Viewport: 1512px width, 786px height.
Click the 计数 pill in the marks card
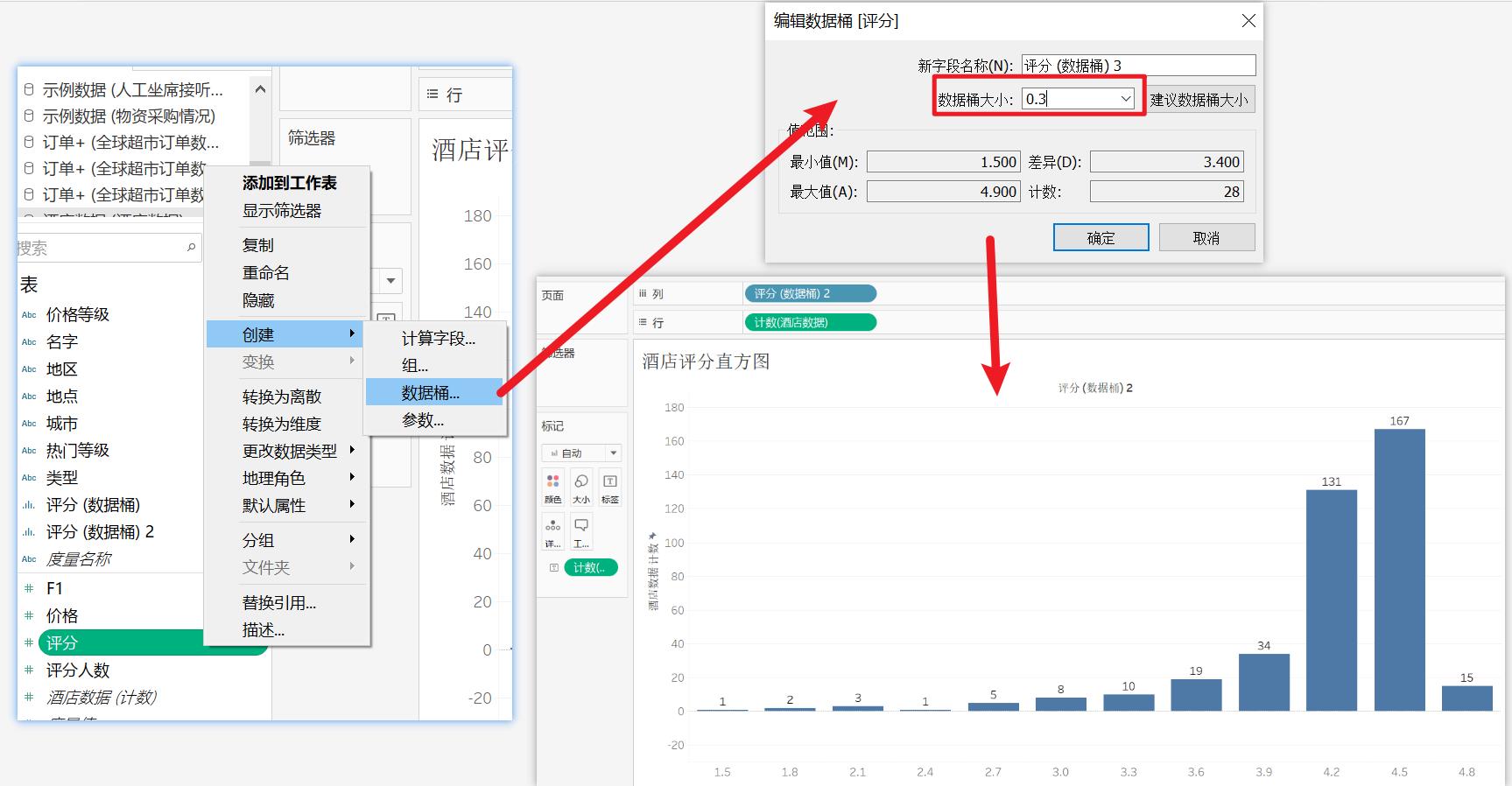(591, 568)
